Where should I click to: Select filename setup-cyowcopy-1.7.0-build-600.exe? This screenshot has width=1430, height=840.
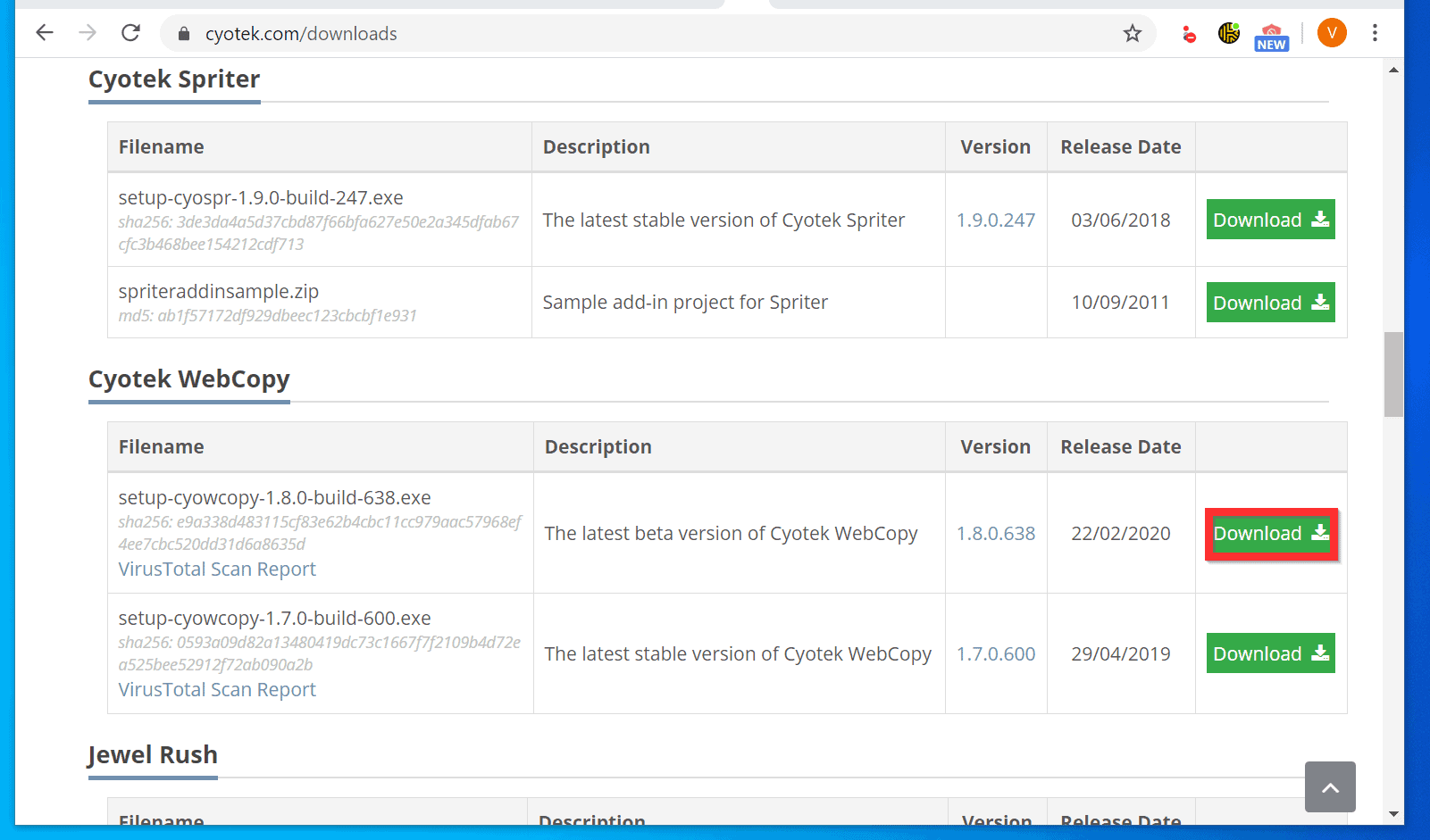pyautogui.click(x=275, y=619)
